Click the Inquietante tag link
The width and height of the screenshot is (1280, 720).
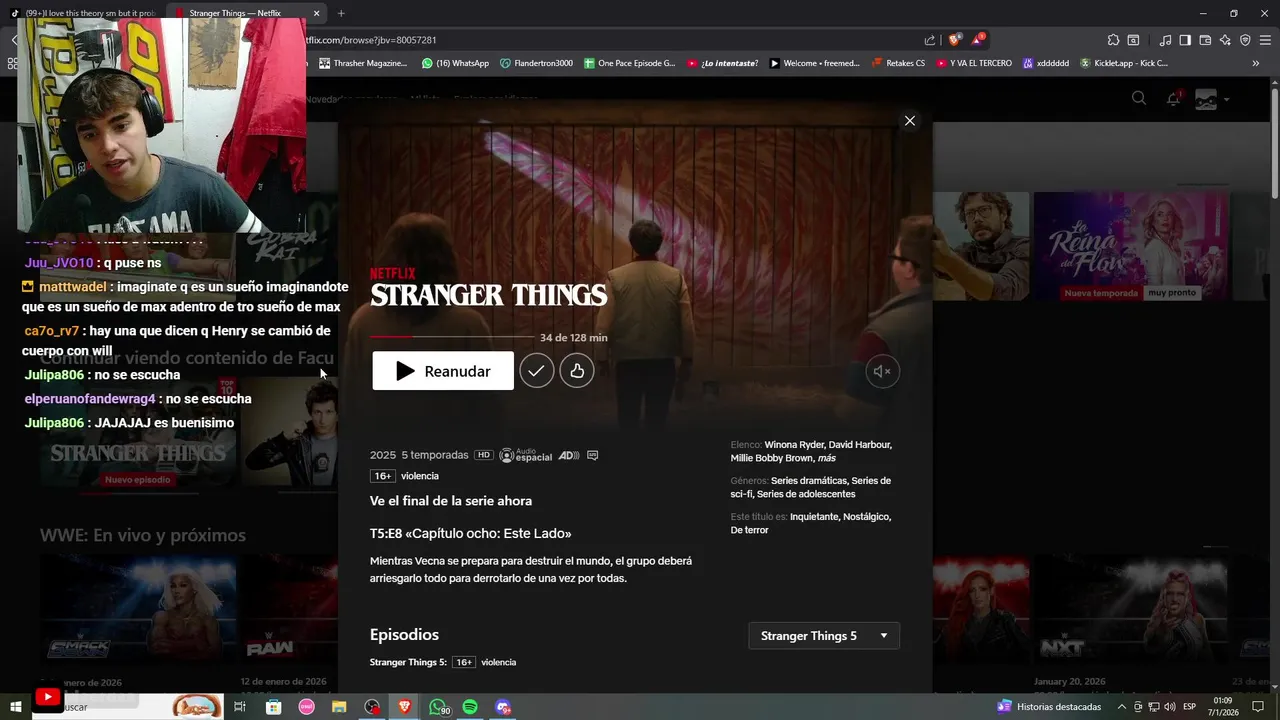click(814, 517)
